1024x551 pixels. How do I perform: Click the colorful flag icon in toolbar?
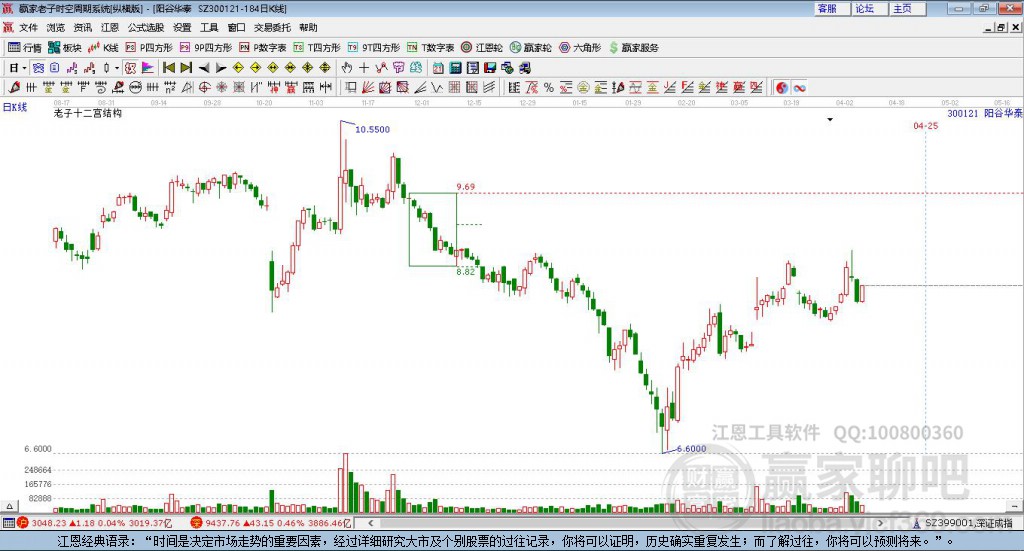coord(149,68)
